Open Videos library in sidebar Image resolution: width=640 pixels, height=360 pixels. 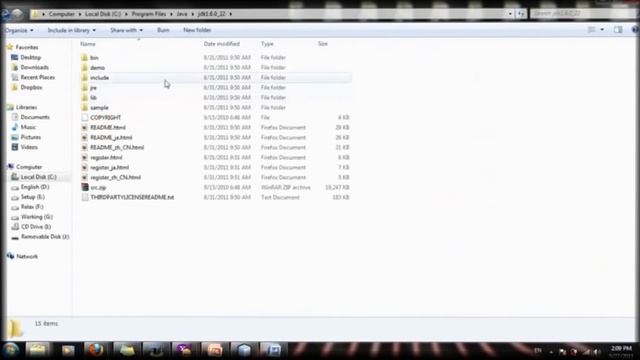[x=29, y=147]
